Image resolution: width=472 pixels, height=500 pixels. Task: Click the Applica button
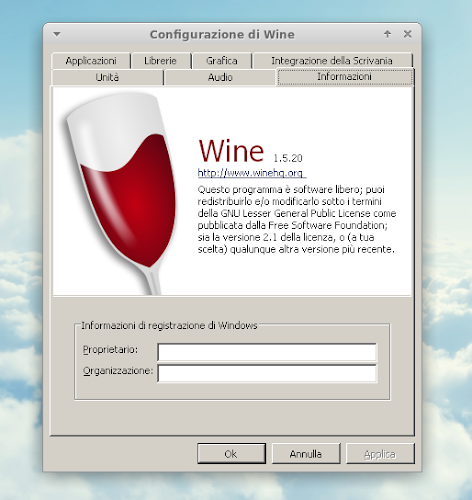click(380, 454)
